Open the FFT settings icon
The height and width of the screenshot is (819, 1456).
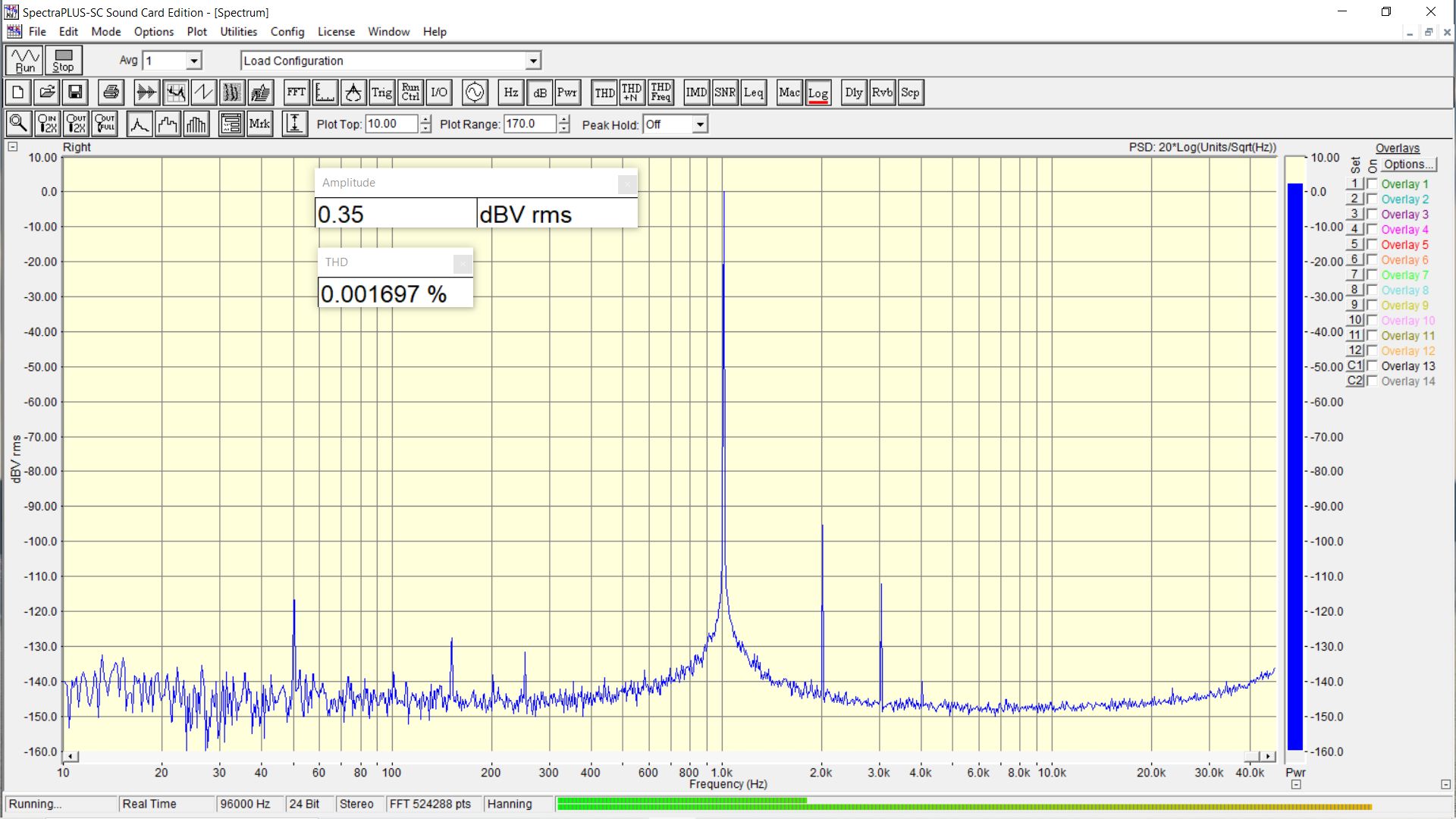tap(296, 93)
